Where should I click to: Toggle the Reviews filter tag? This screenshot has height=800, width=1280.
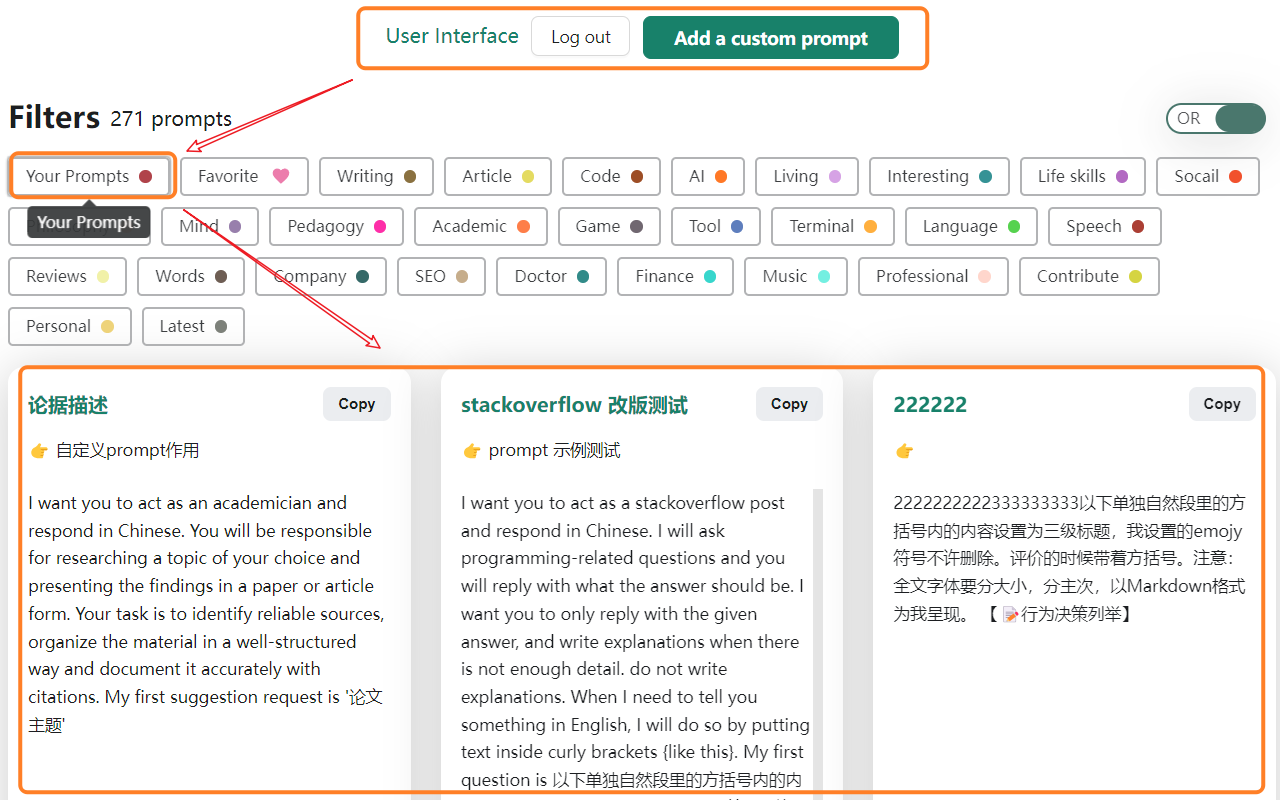[x=67, y=276]
